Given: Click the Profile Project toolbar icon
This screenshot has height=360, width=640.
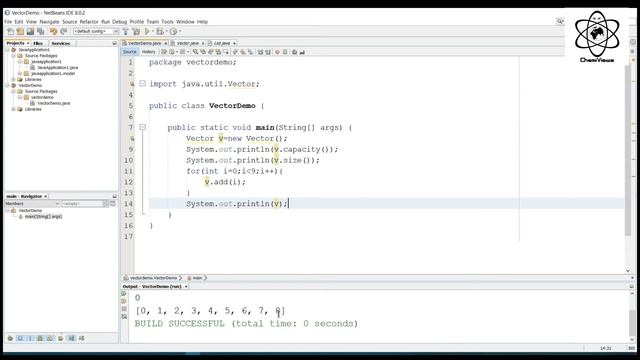Looking at the screenshot, I should point(173,31).
